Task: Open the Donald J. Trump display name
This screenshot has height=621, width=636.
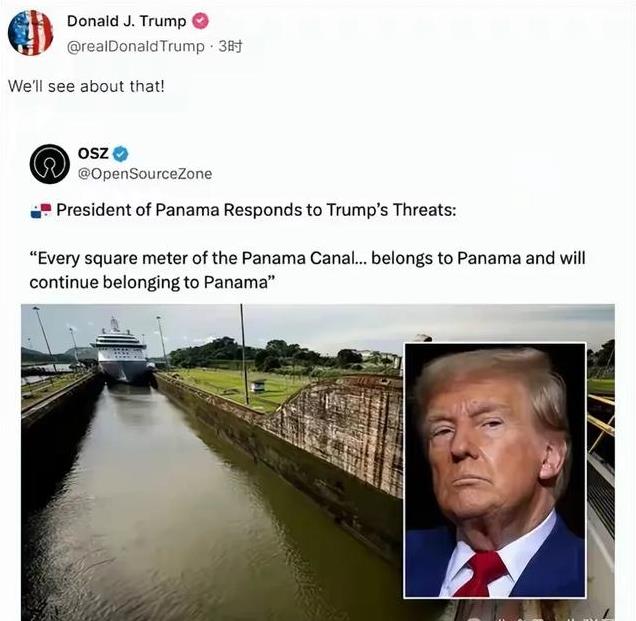Action: click(127, 21)
